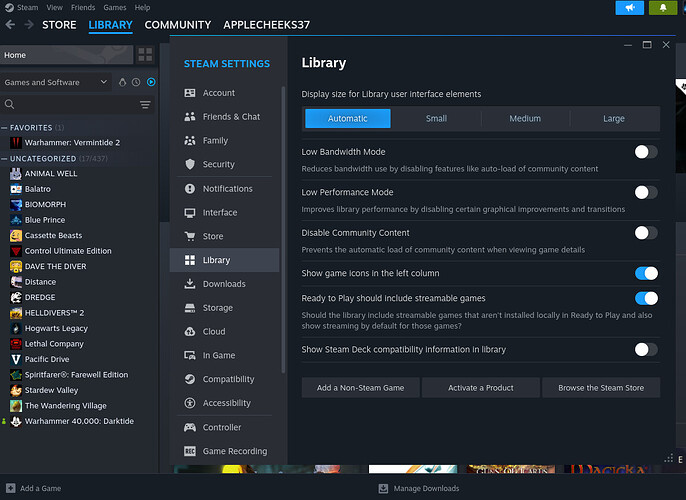Open the Games and Software dropdown
The width and height of the screenshot is (686, 500).
tap(55, 82)
